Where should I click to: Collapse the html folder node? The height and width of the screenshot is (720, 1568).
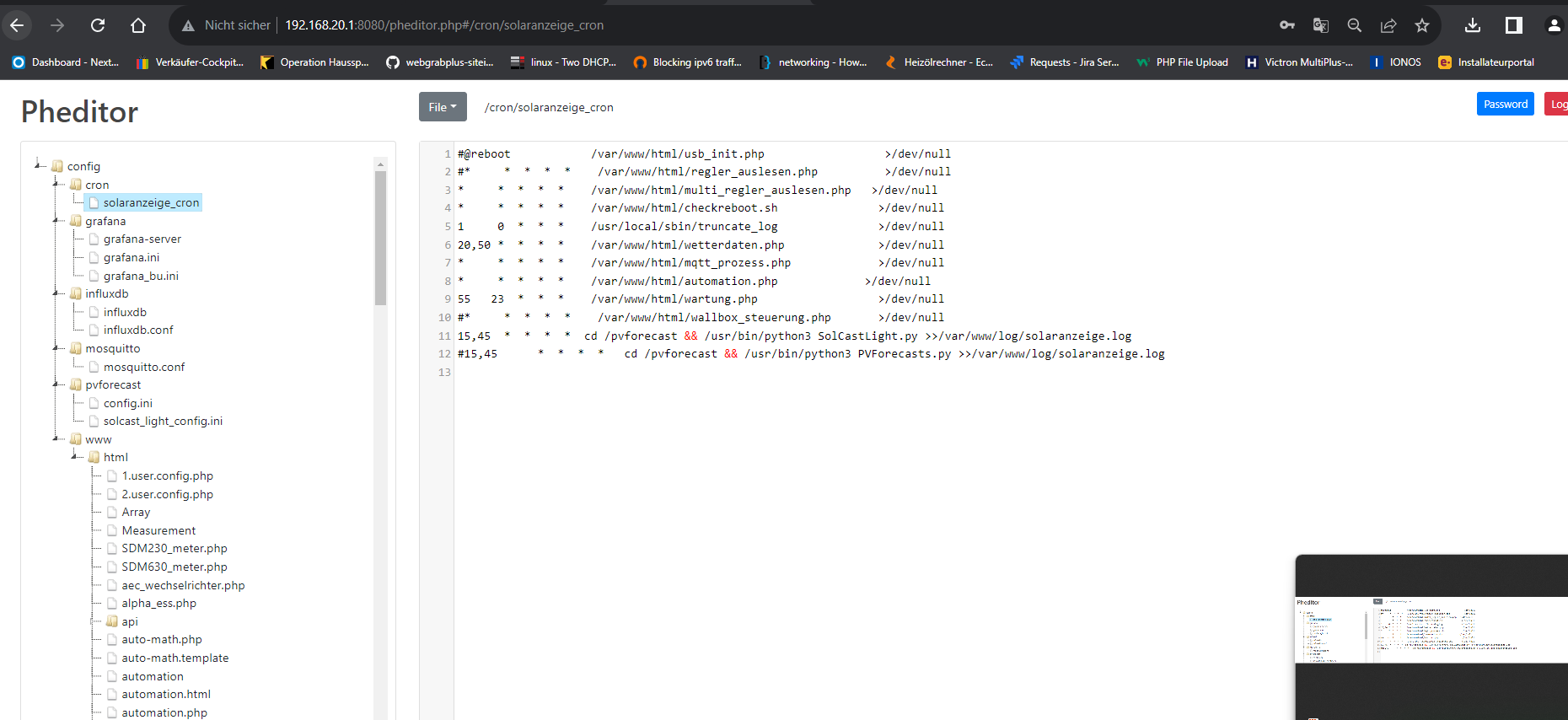click(x=75, y=456)
